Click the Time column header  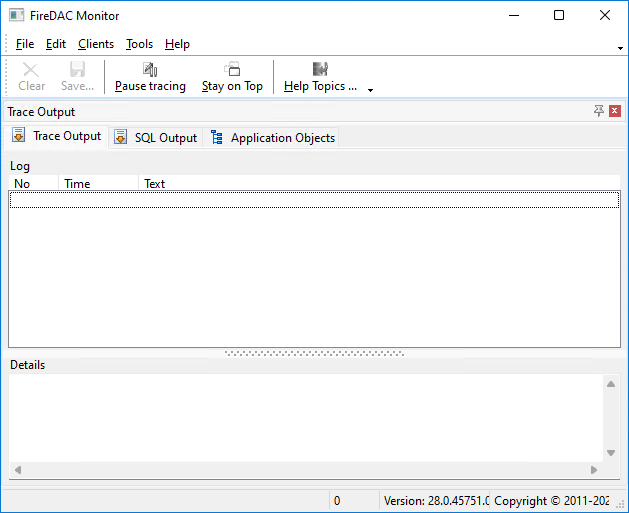[99, 183]
